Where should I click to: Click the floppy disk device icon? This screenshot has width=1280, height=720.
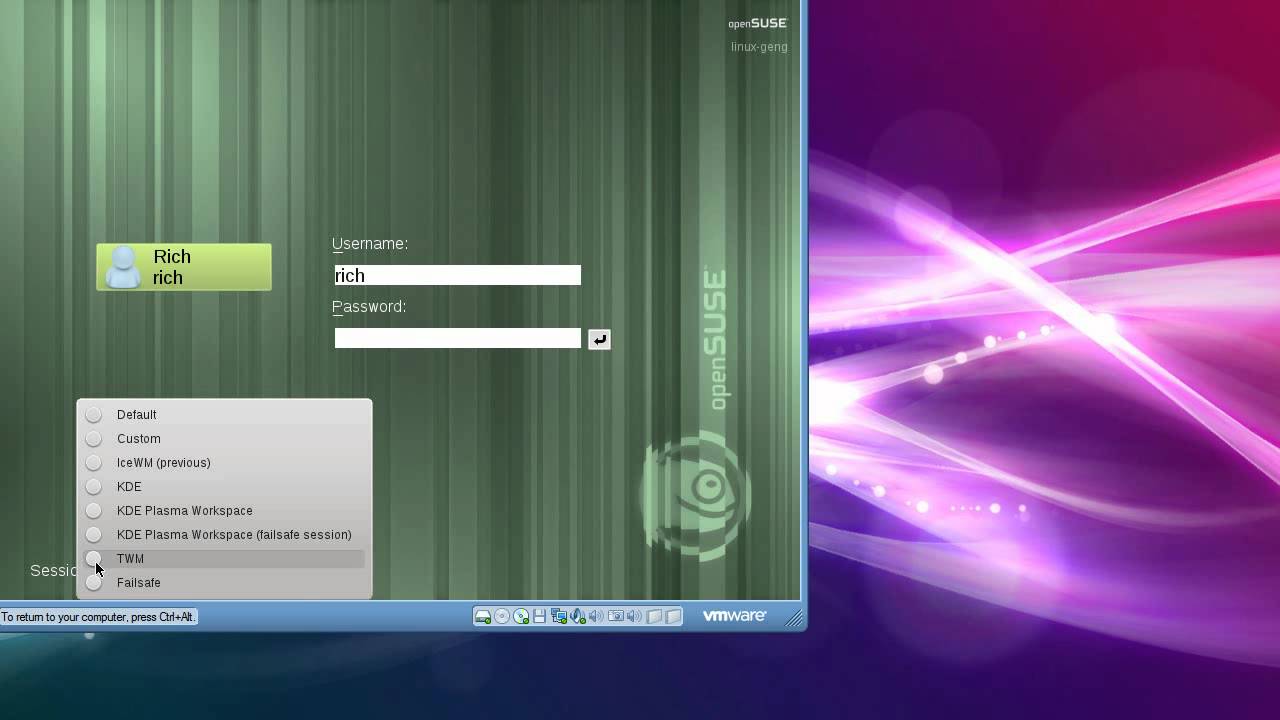pyautogui.click(x=540, y=617)
